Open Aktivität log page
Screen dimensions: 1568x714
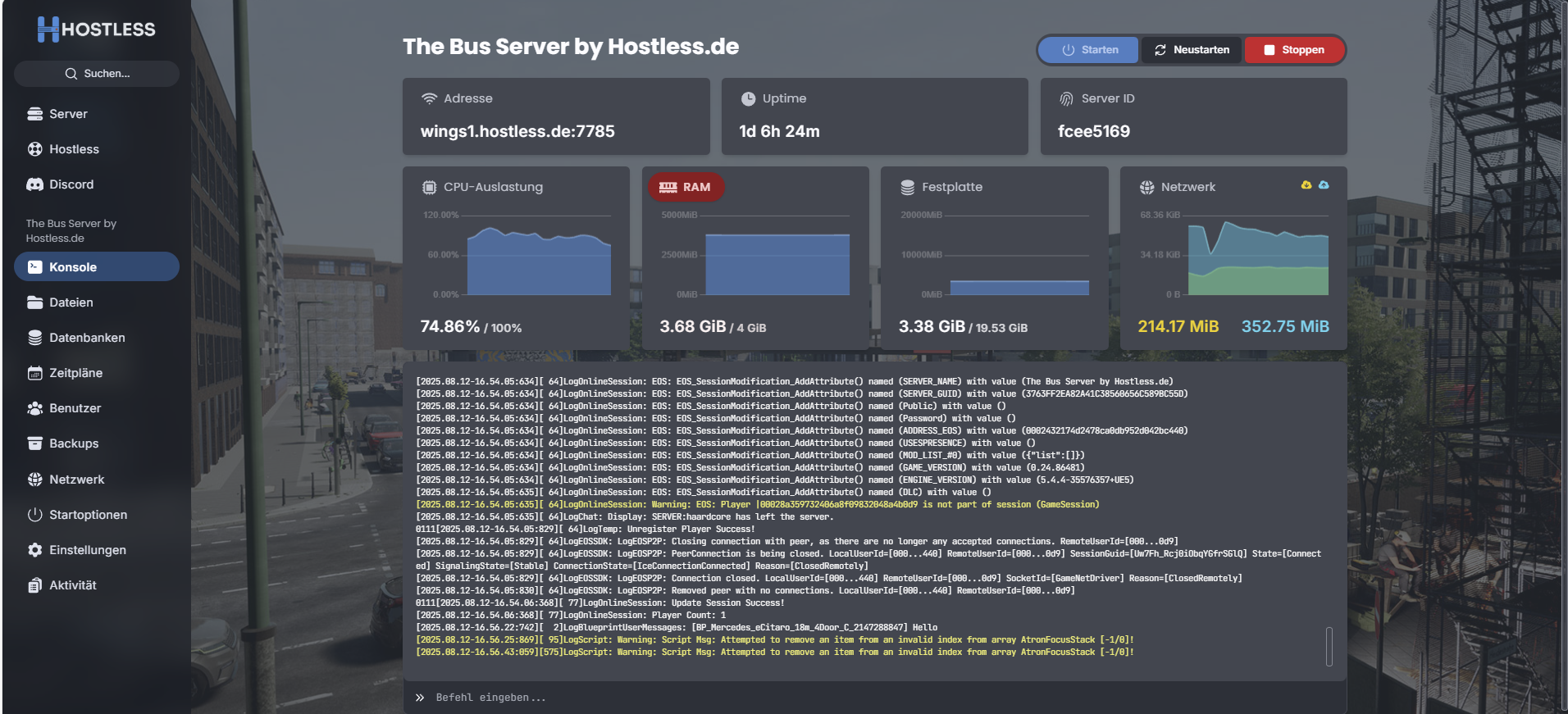(97, 585)
